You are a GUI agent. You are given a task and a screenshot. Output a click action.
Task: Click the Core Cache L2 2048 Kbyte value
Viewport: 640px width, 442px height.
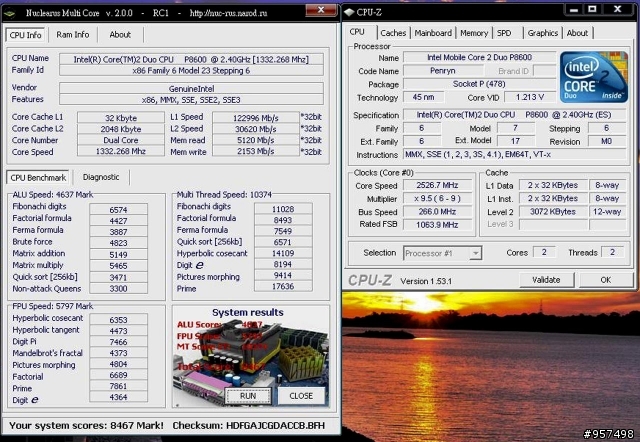(121, 129)
